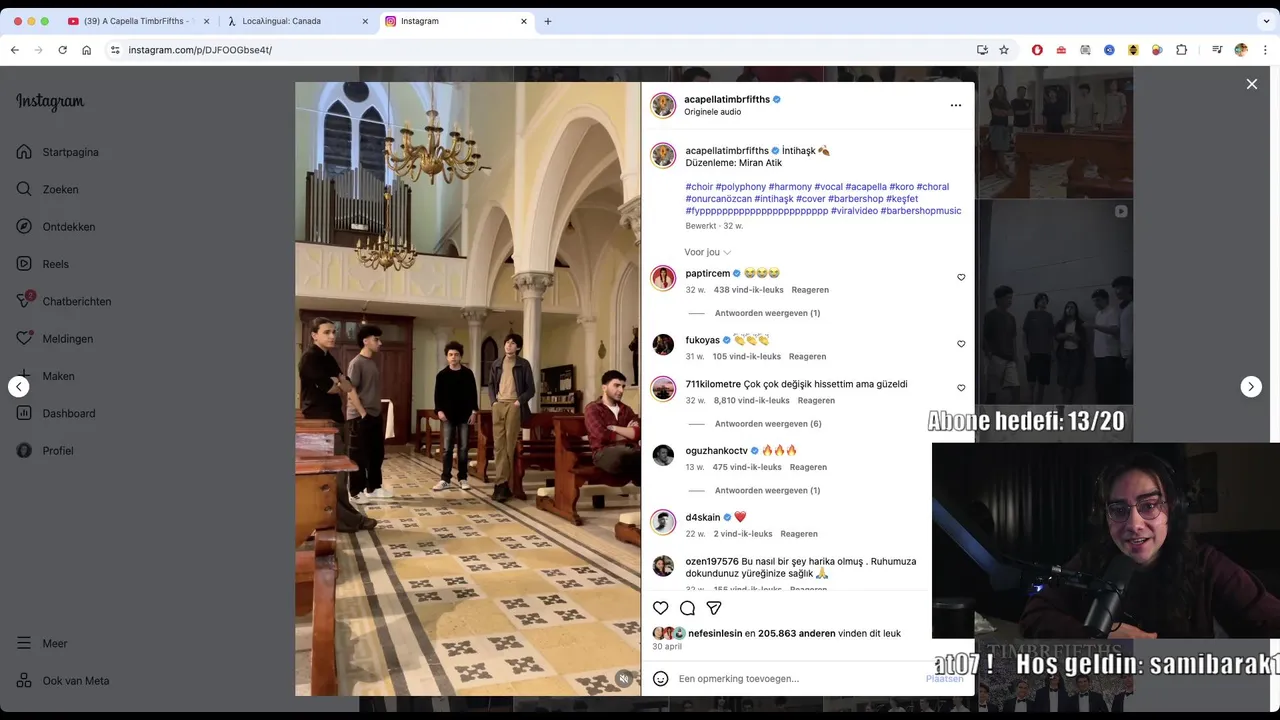This screenshot has height=720, width=1280.
Task: Click the Originele audio link
Action: (712, 112)
